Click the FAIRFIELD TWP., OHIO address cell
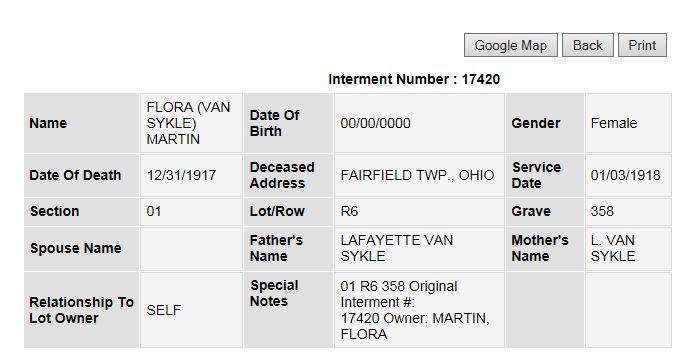This screenshot has height=363, width=681. [x=419, y=175]
